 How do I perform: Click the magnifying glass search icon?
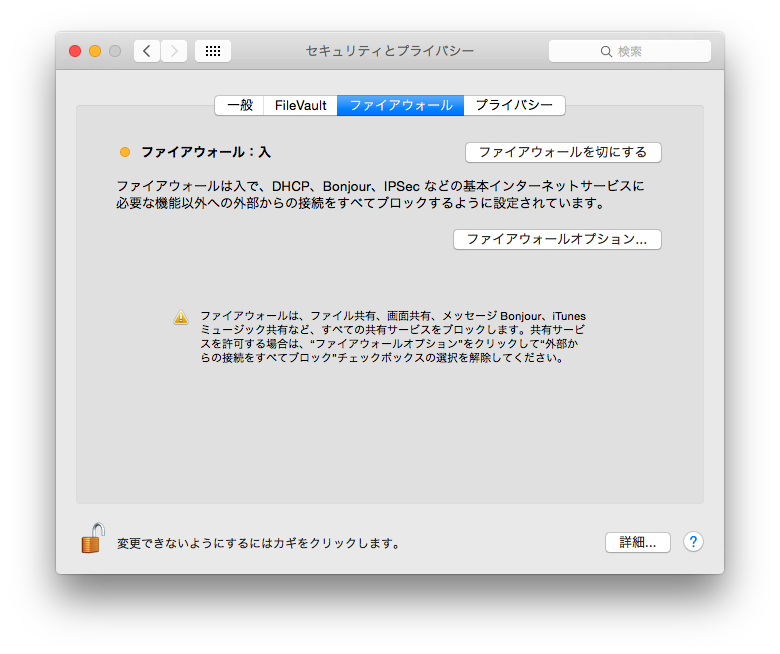point(606,52)
